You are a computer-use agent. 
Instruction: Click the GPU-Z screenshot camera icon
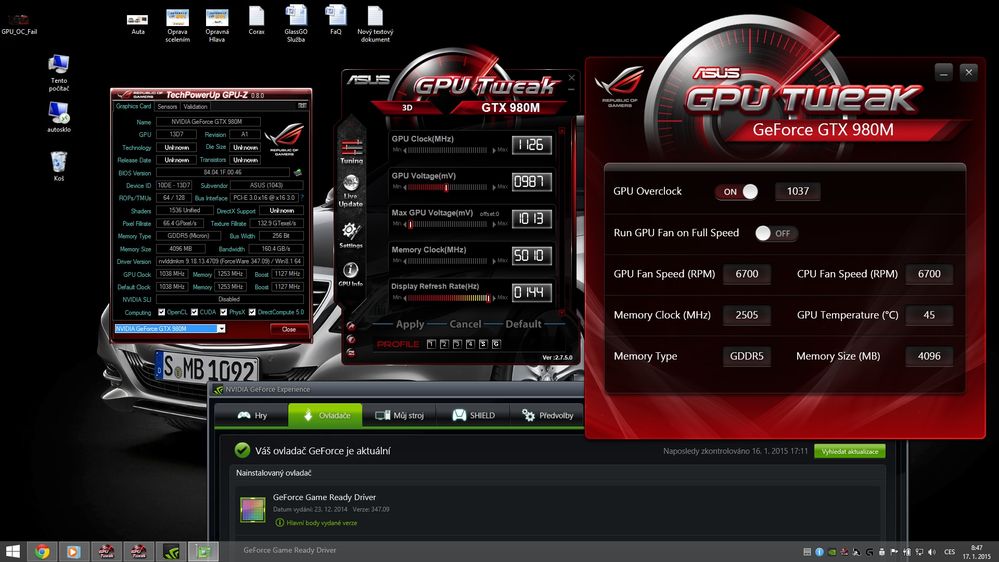(302, 106)
